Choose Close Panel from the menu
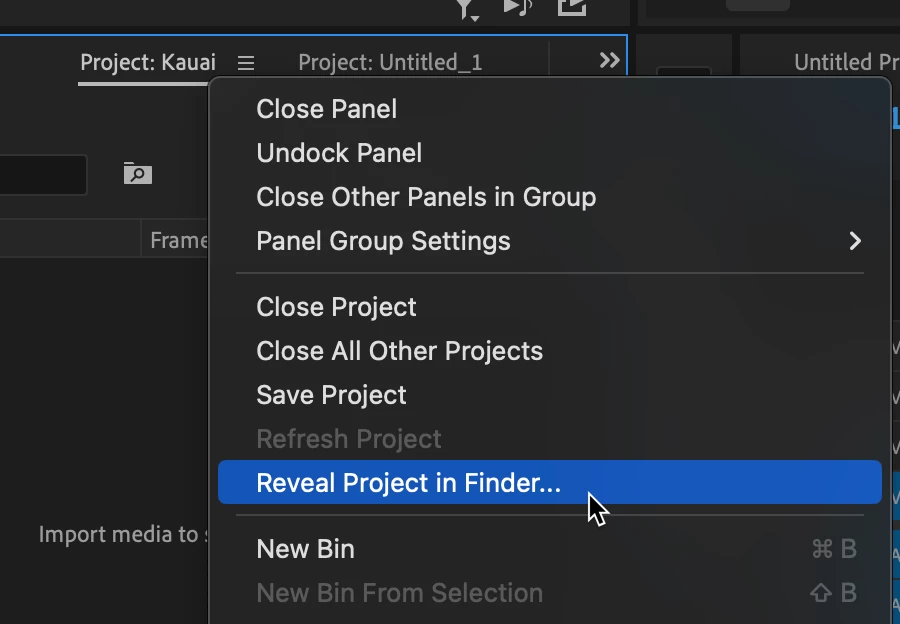 pos(326,109)
